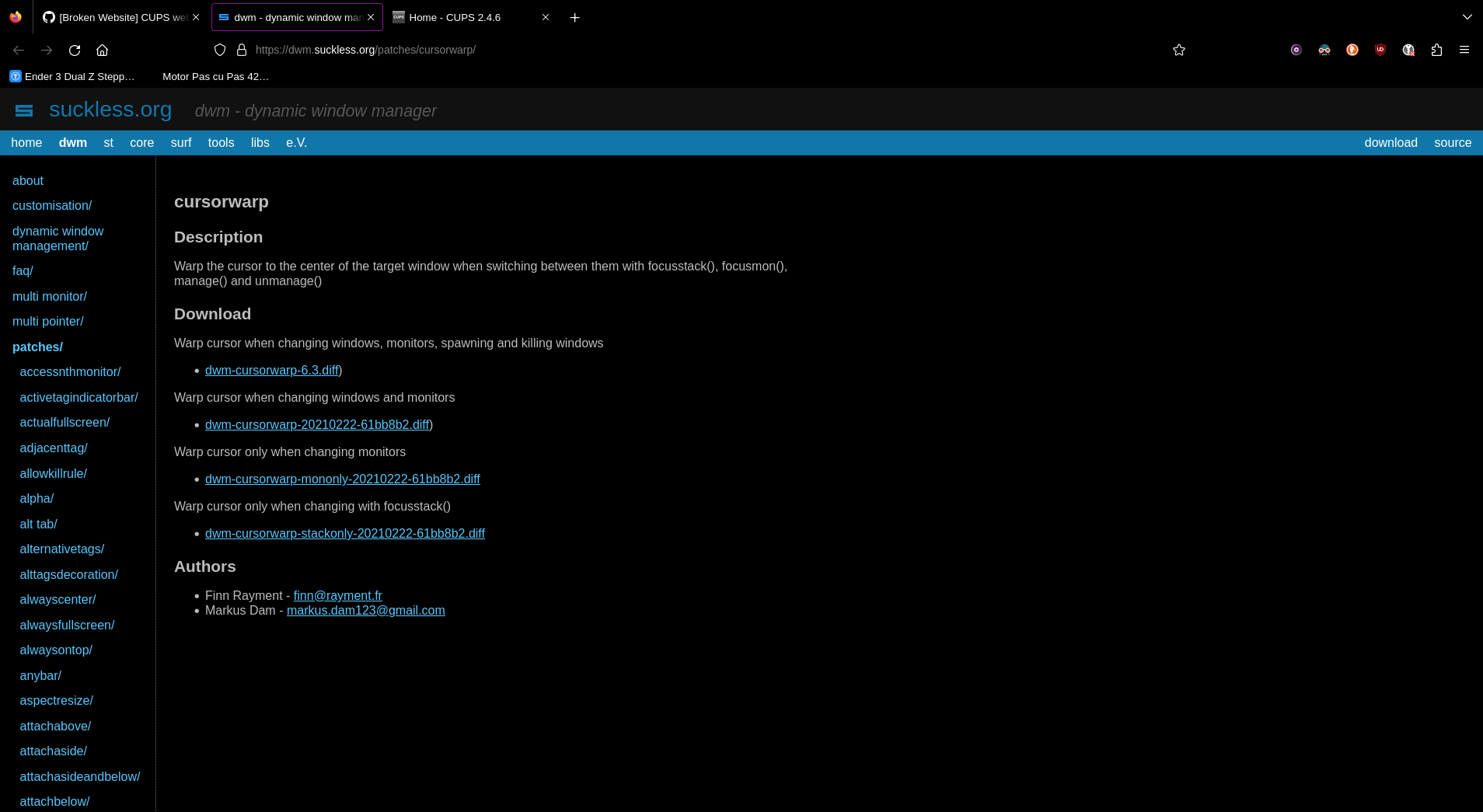
Task: Download dwm-cursorwarp-6.3.diff
Action: (x=271, y=371)
